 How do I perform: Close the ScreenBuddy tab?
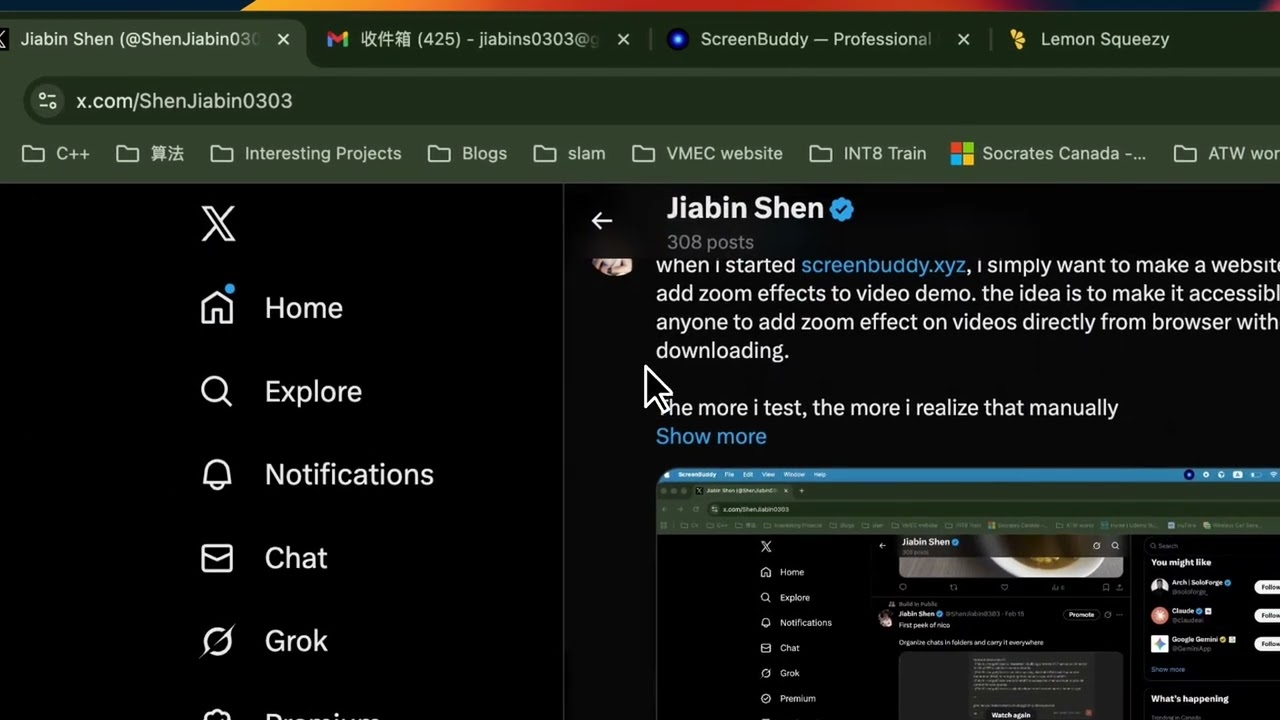click(963, 39)
